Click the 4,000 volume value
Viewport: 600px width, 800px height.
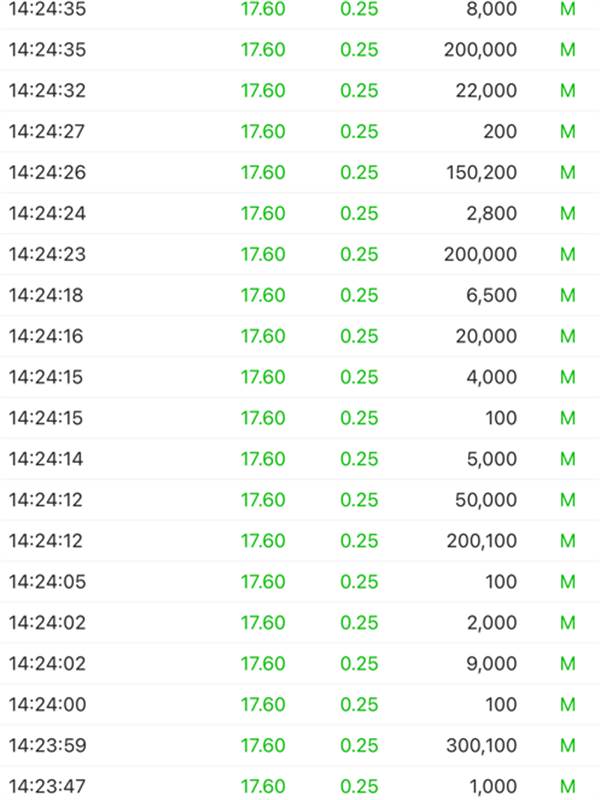point(491,378)
